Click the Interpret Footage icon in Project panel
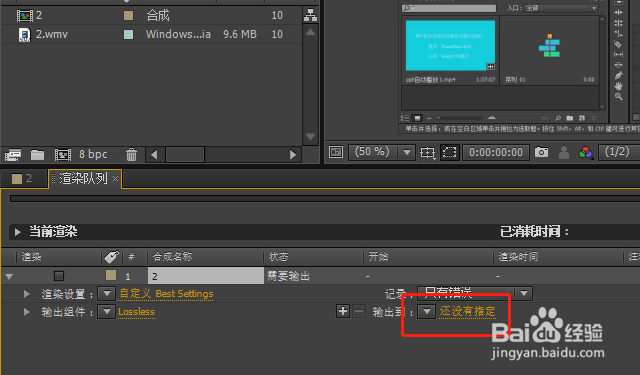The image size is (640, 375). tap(13, 155)
